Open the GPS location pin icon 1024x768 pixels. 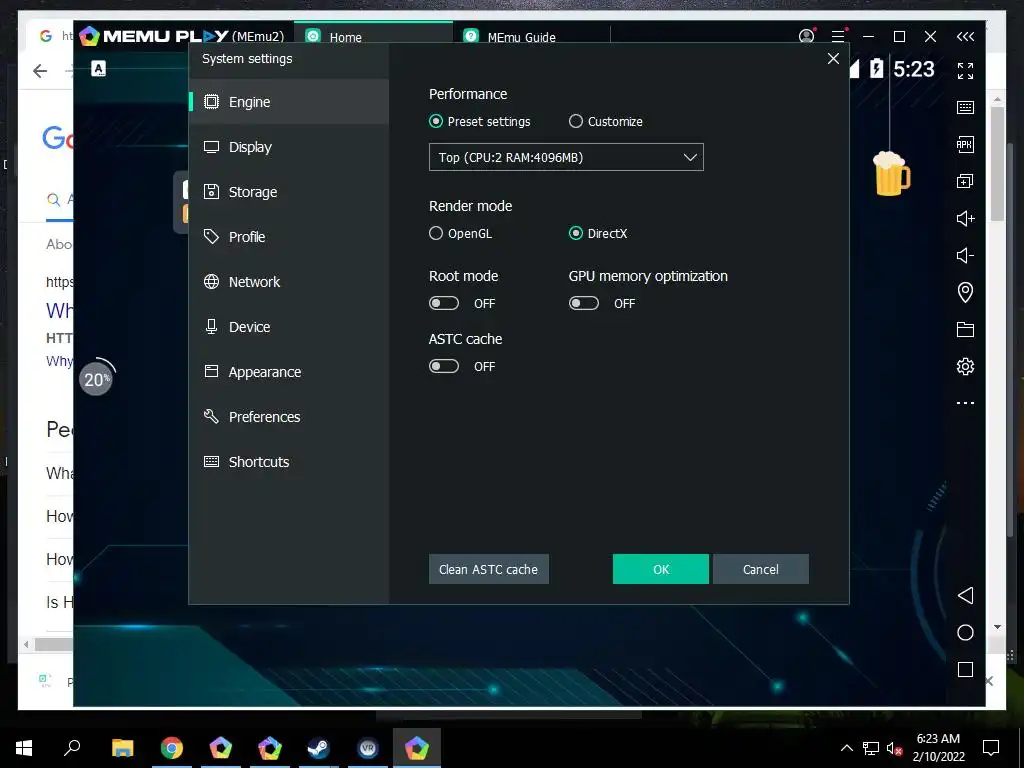click(x=965, y=292)
